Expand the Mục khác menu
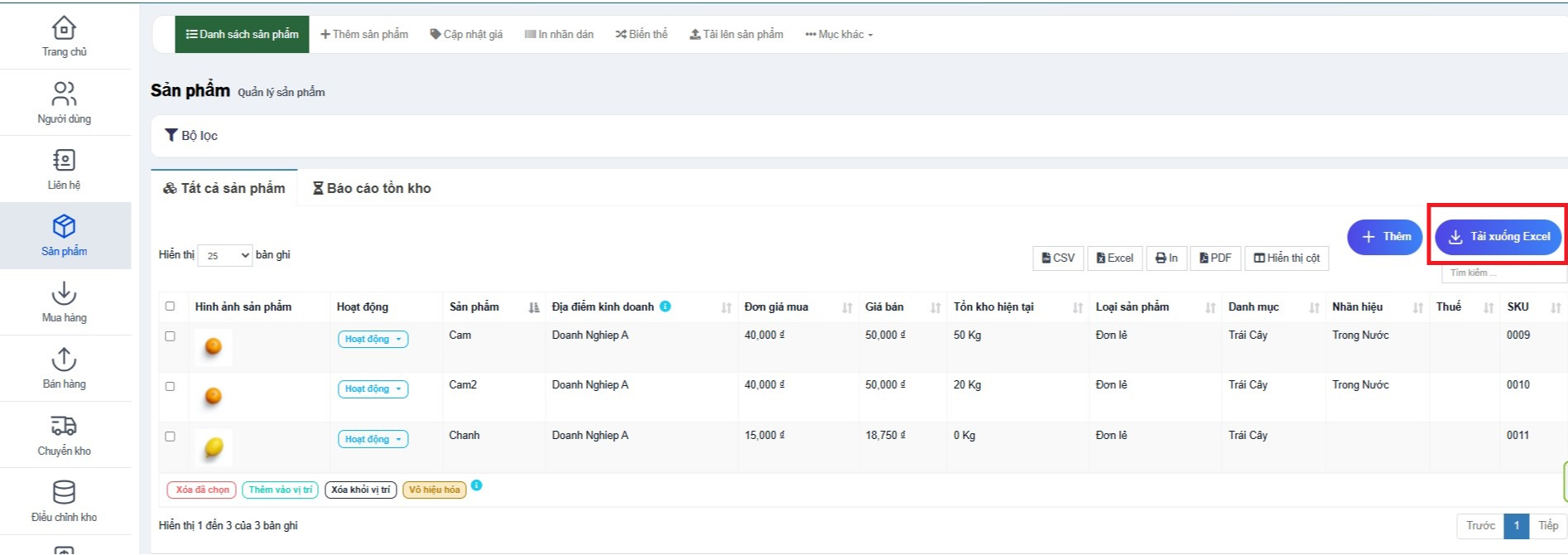The height and width of the screenshot is (555, 1568). (839, 34)
